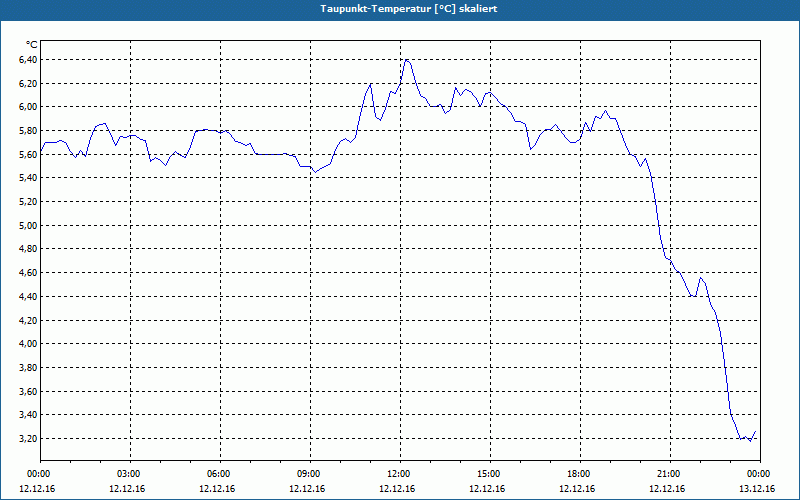Click the curve's 6,40 peak after 12:00
The height and width of the screenshot is (500, 800).
pos(407,60)
